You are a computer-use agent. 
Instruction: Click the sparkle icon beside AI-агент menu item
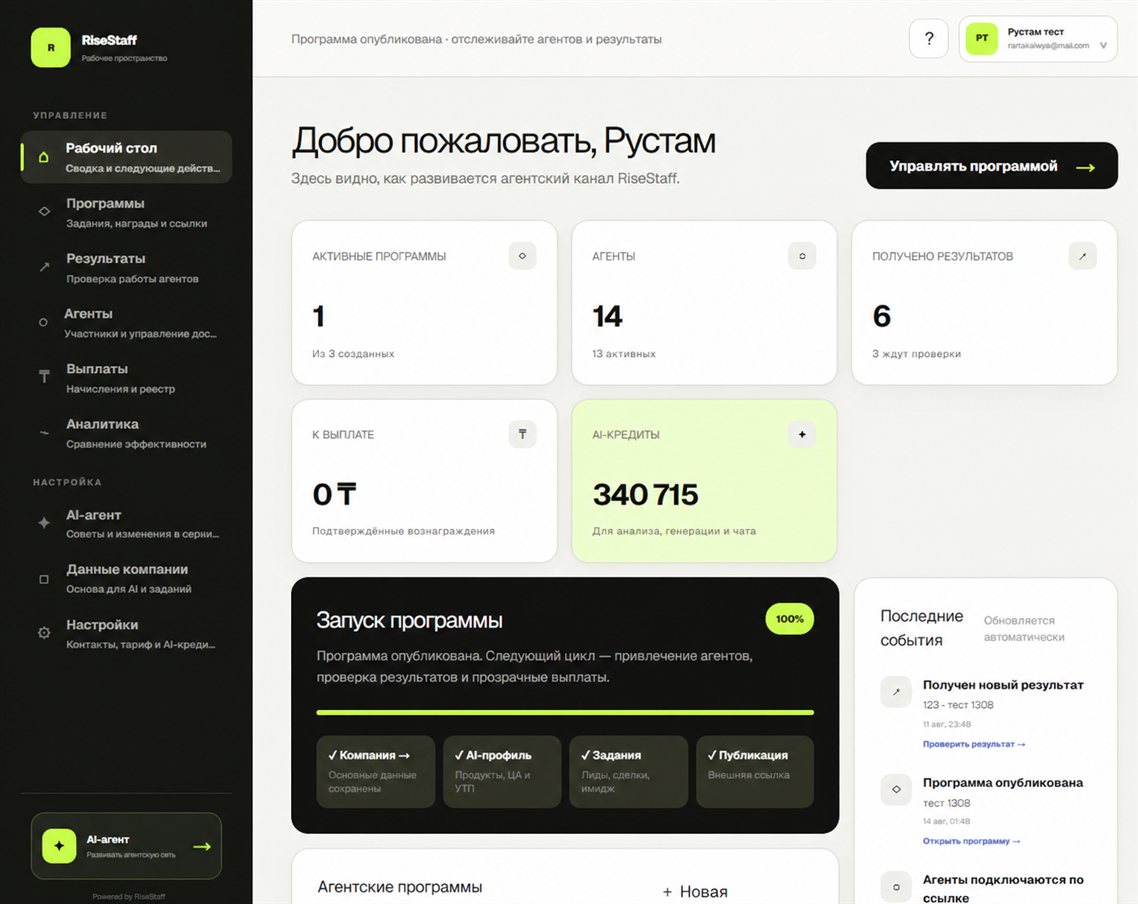(x=44, y=522)
